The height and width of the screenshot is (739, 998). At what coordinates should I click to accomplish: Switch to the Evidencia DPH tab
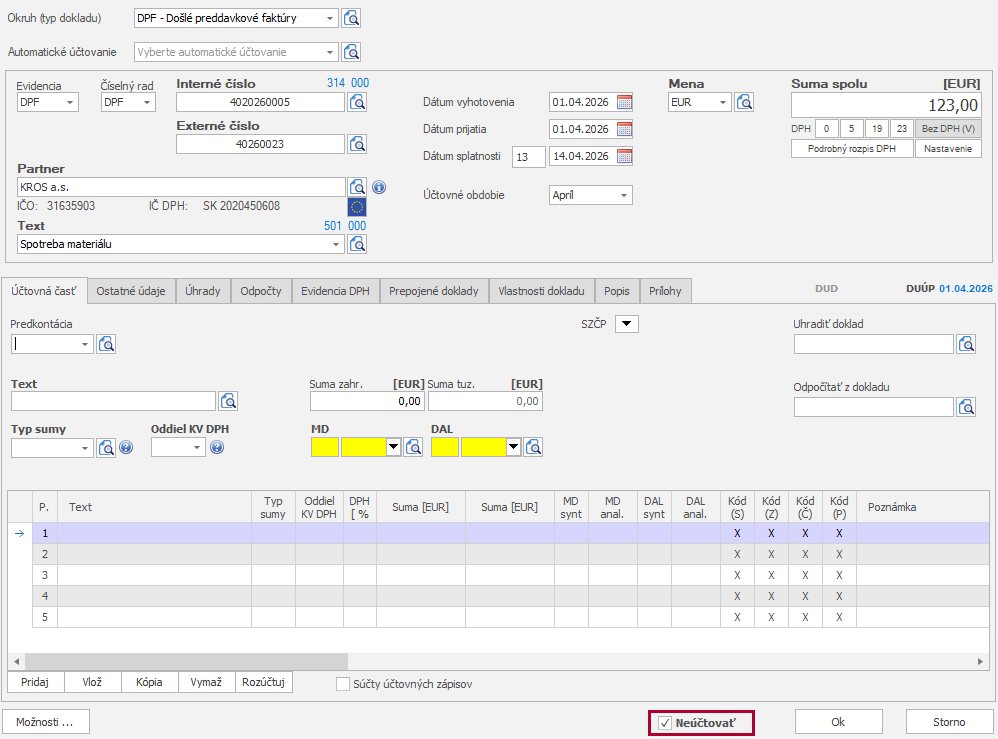pos(335,291)
